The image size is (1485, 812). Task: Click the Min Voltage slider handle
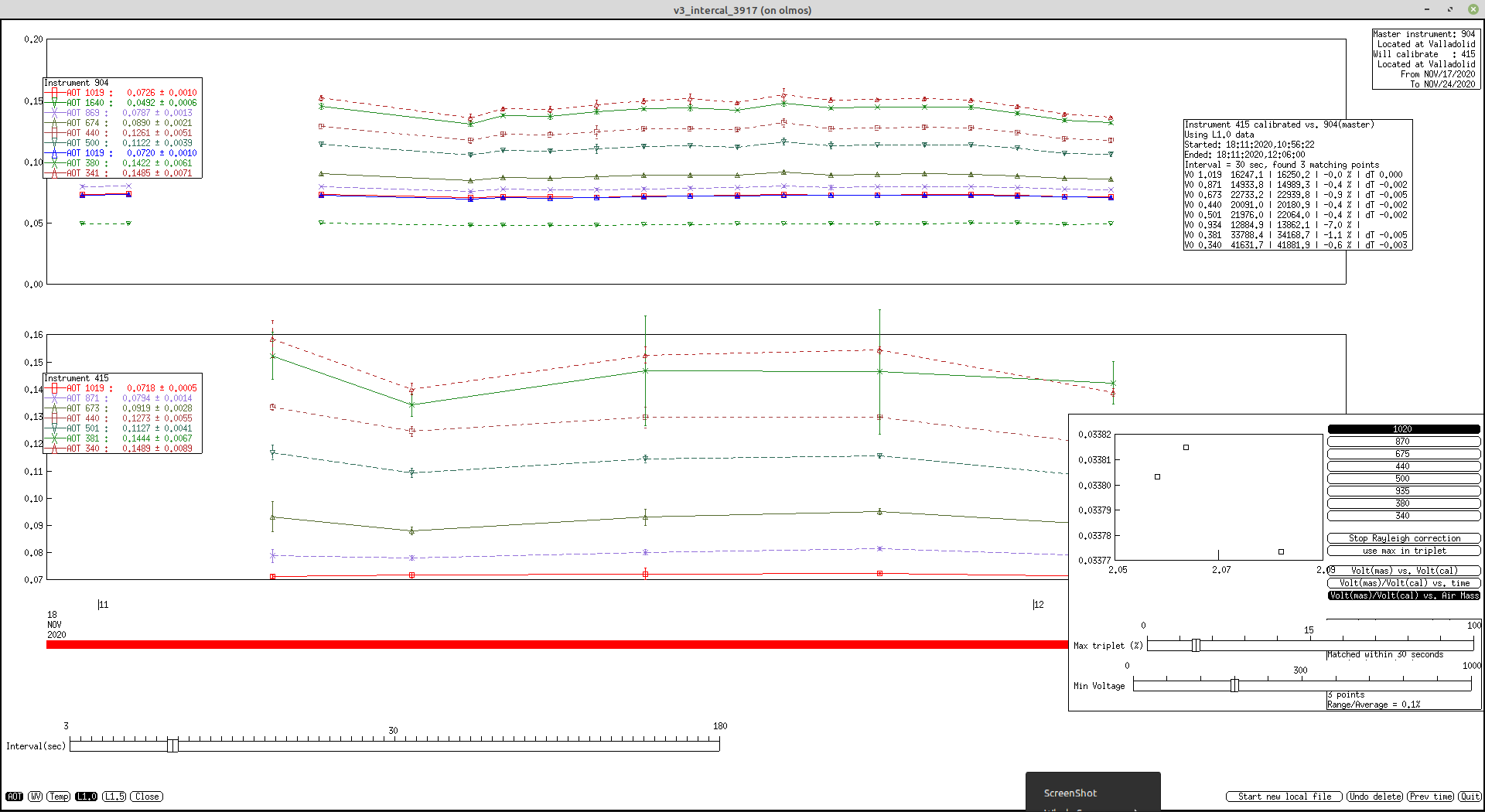coord(1234,684)
